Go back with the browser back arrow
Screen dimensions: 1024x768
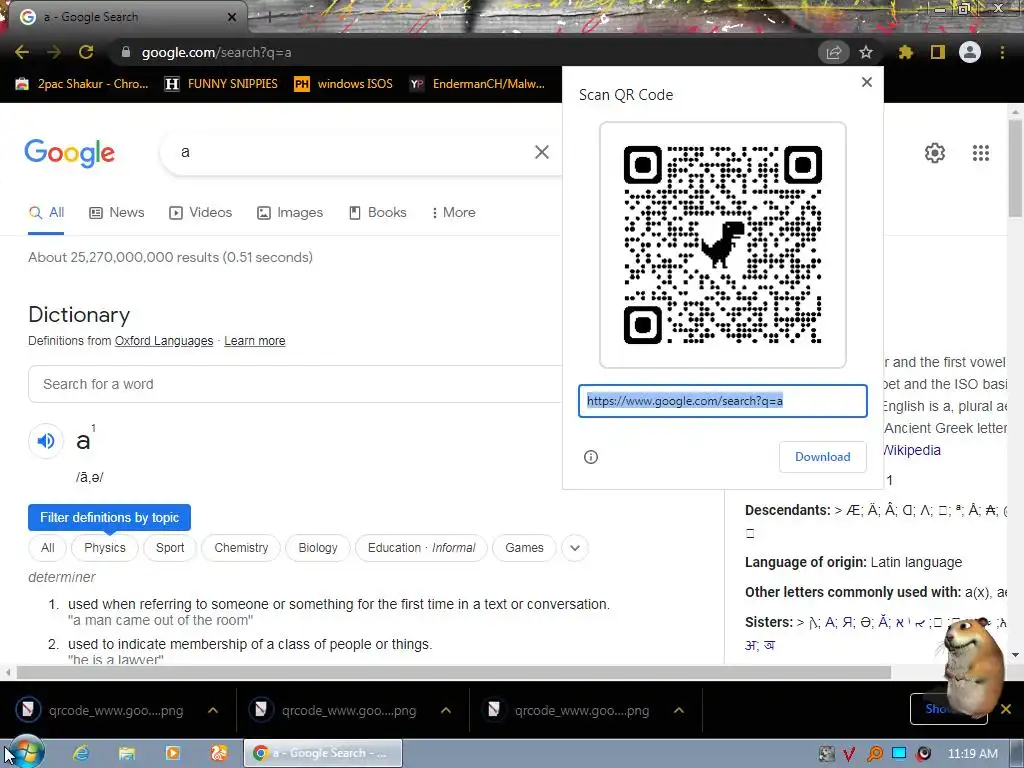click(x=22, y=52)
